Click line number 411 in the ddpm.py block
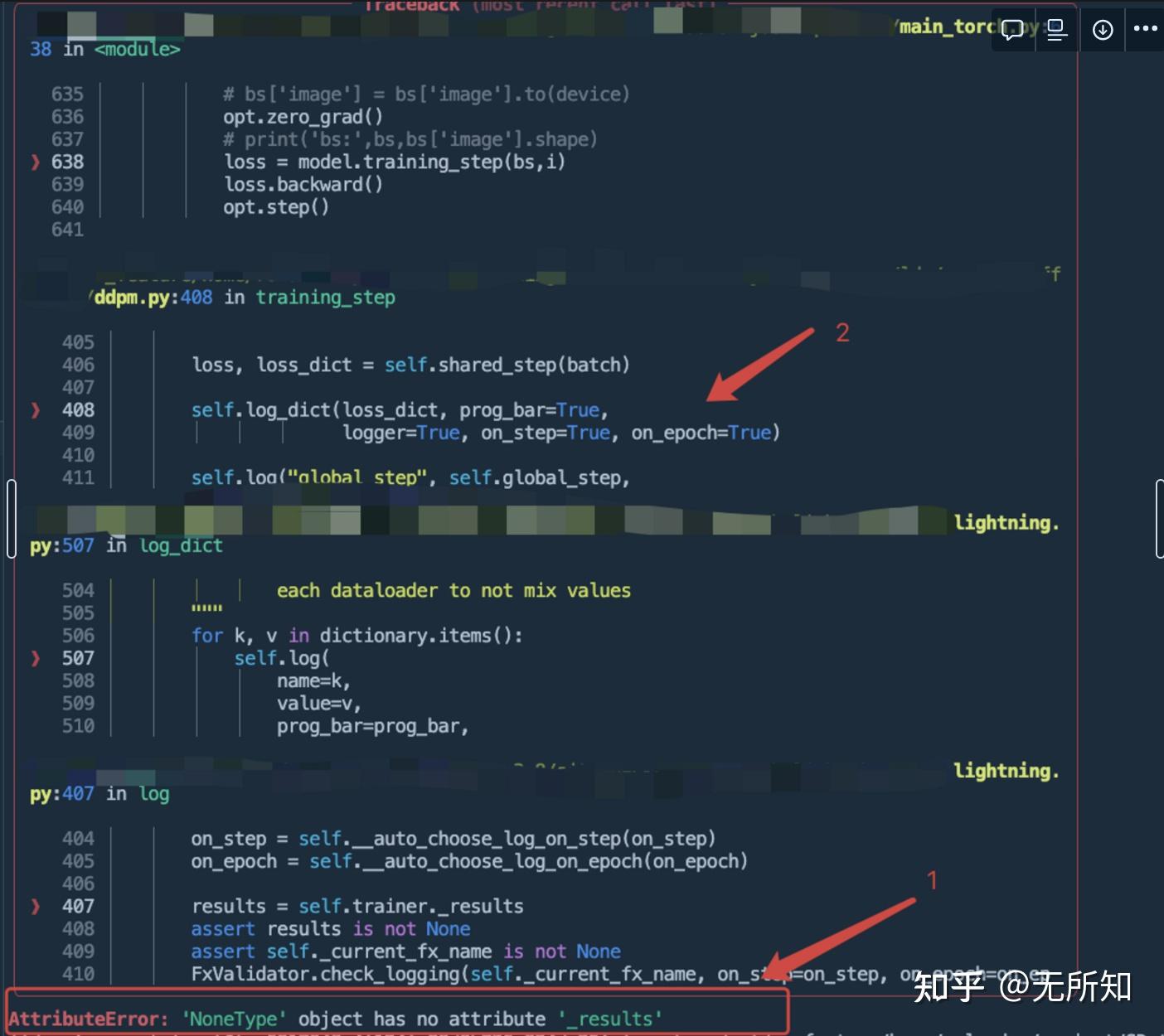Viewport: 1164px width, 1036px height. [x=78, y=477]
